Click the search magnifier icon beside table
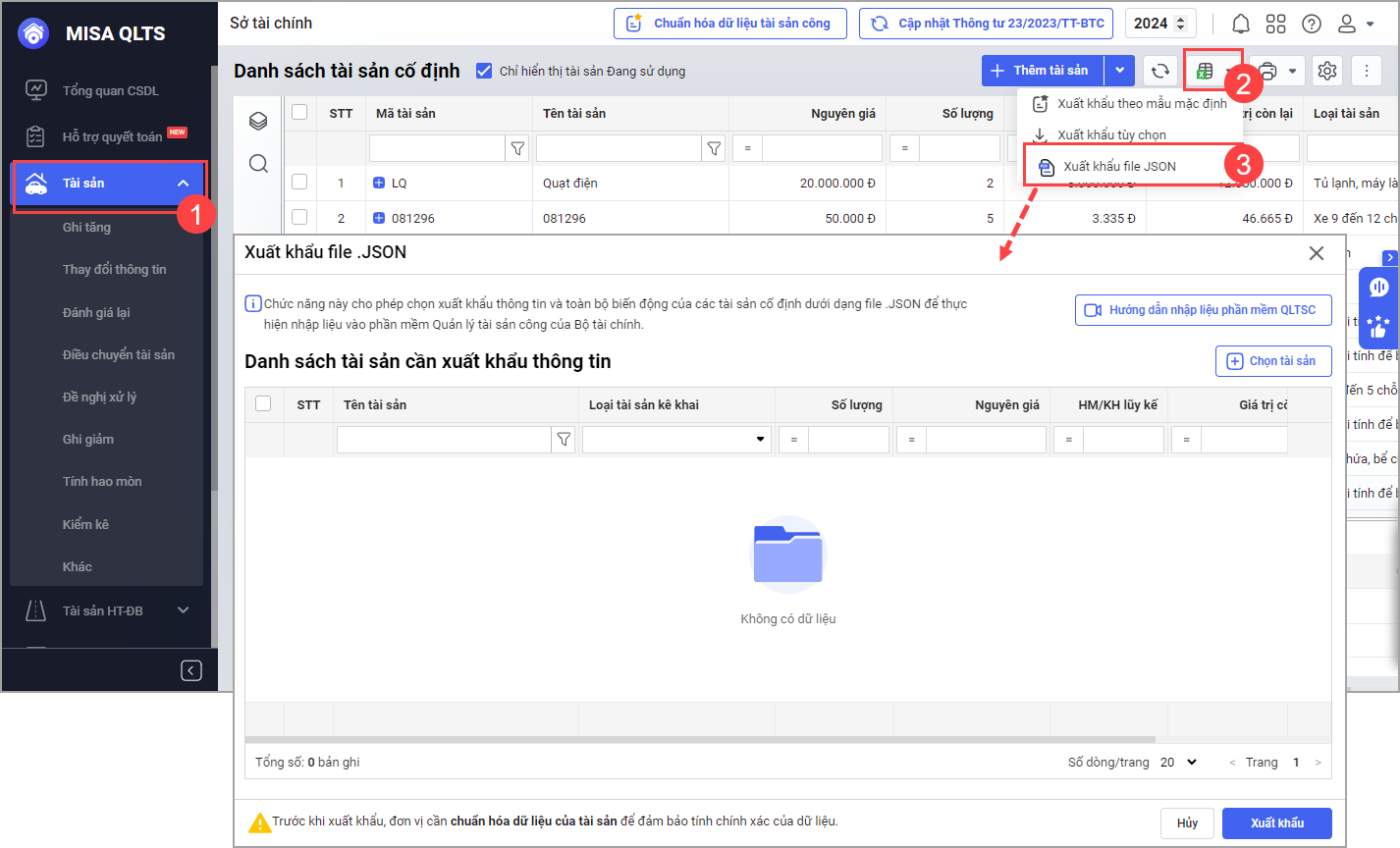Viewport: 1400px width, 848px height. coord(258,163)
